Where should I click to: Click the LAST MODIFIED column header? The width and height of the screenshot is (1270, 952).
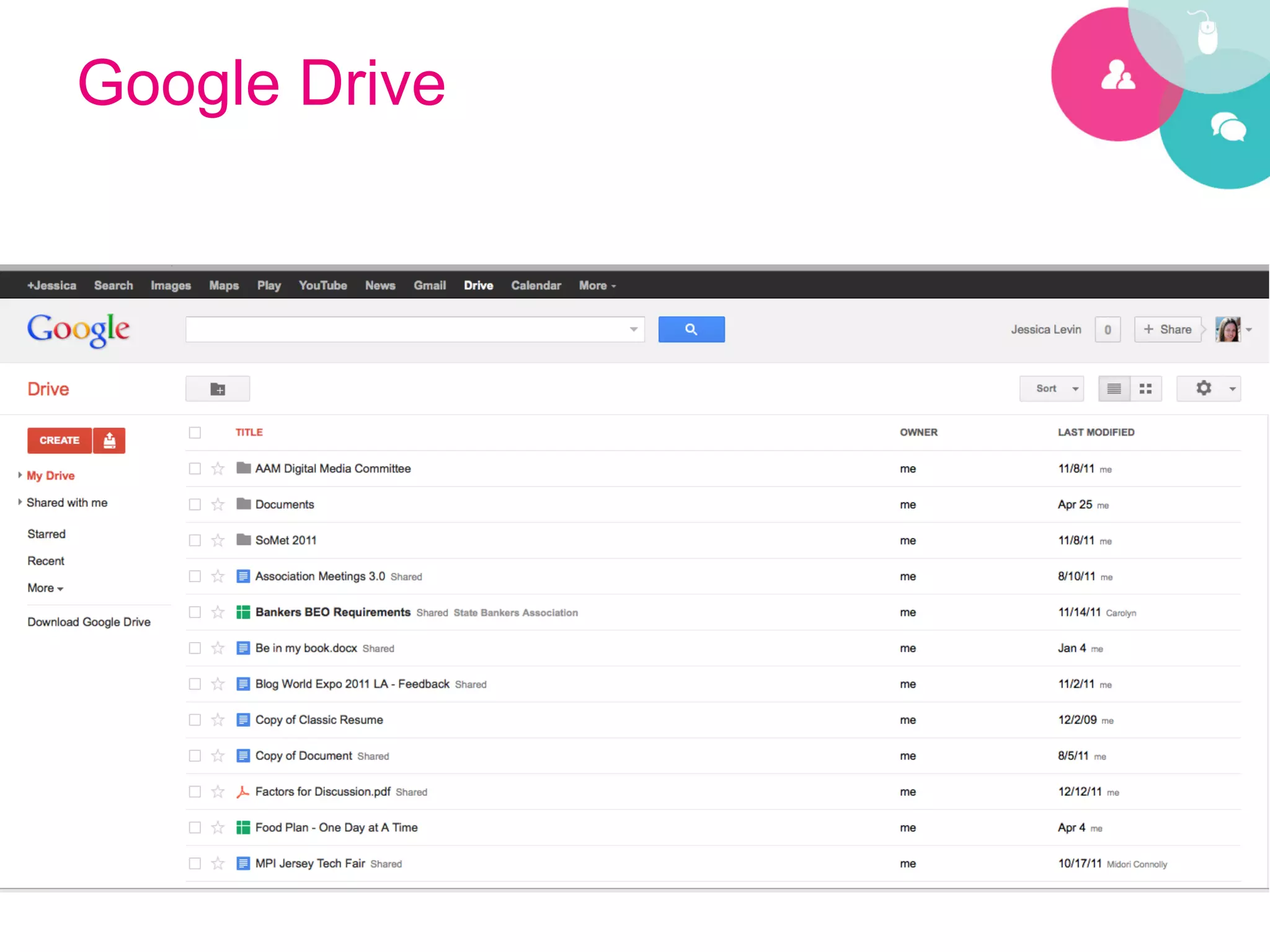point(1096,433)
